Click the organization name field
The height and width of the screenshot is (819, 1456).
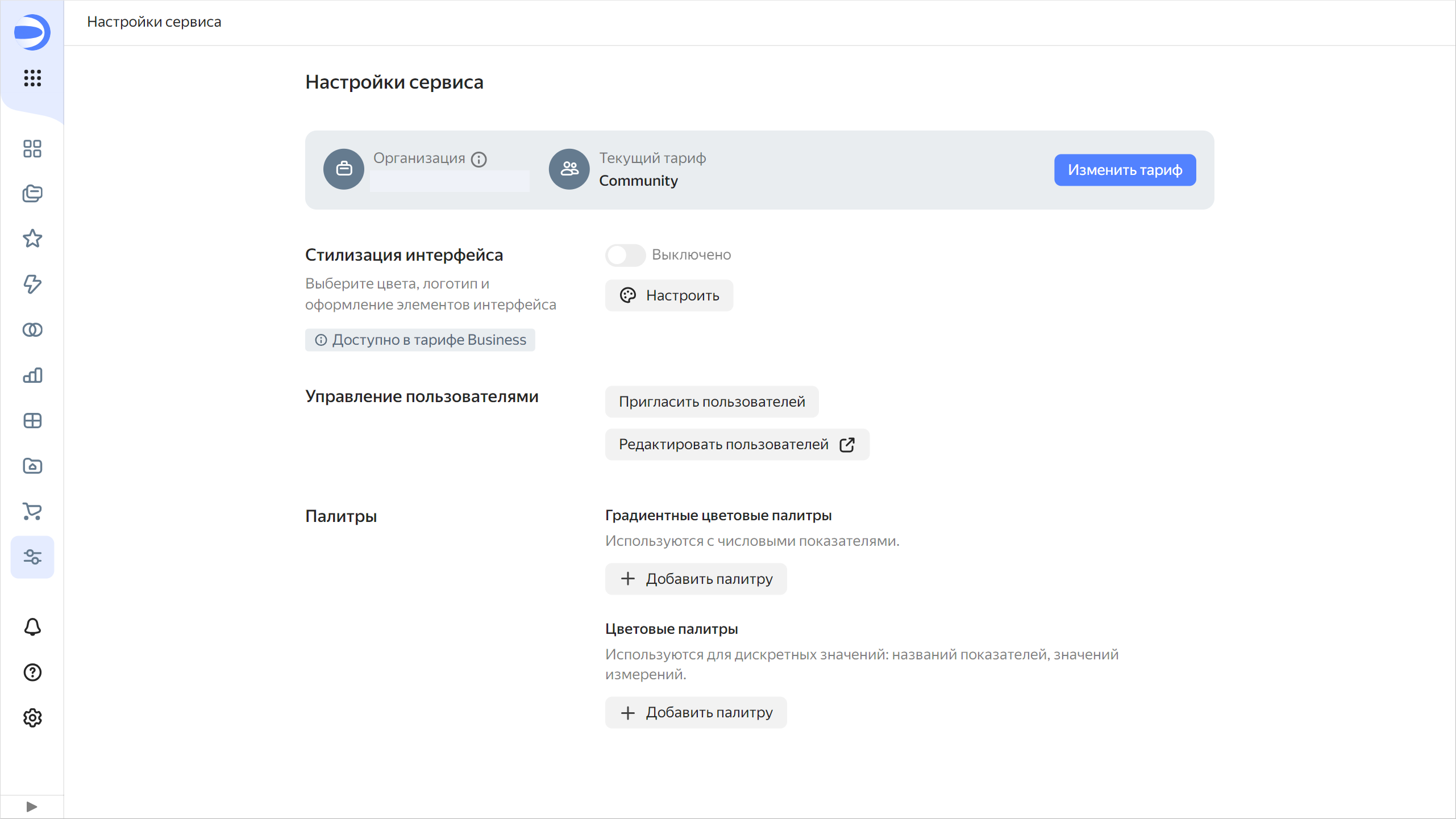tap(449, 181)
